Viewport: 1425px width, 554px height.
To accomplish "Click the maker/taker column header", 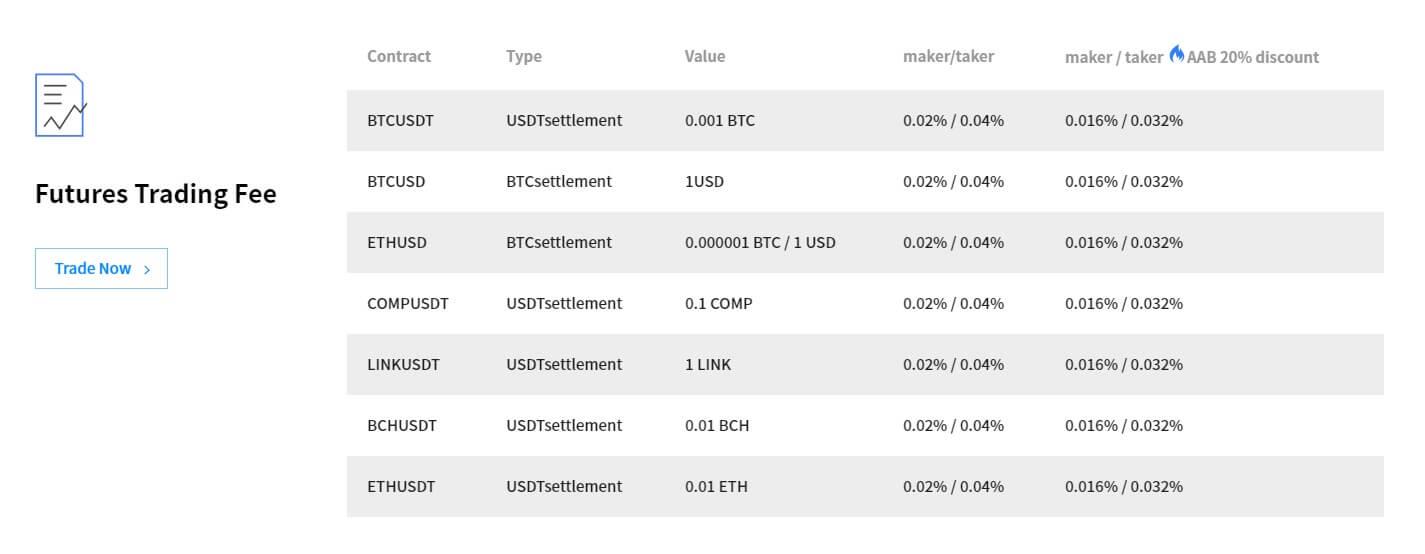I will click(x=949, y=56).
